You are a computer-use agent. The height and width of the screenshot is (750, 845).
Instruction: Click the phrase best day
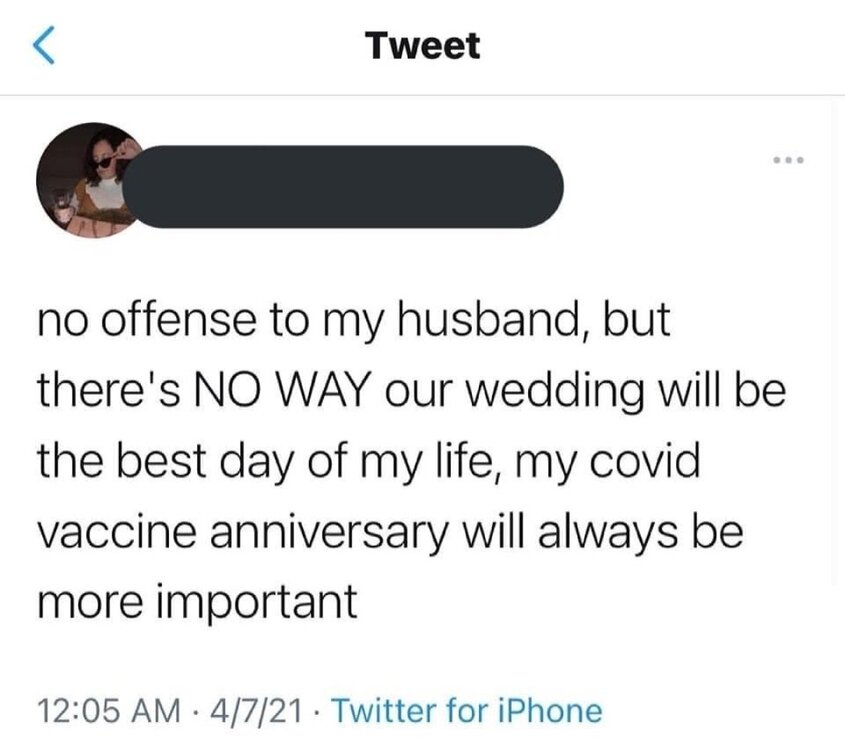pos(205,463)
